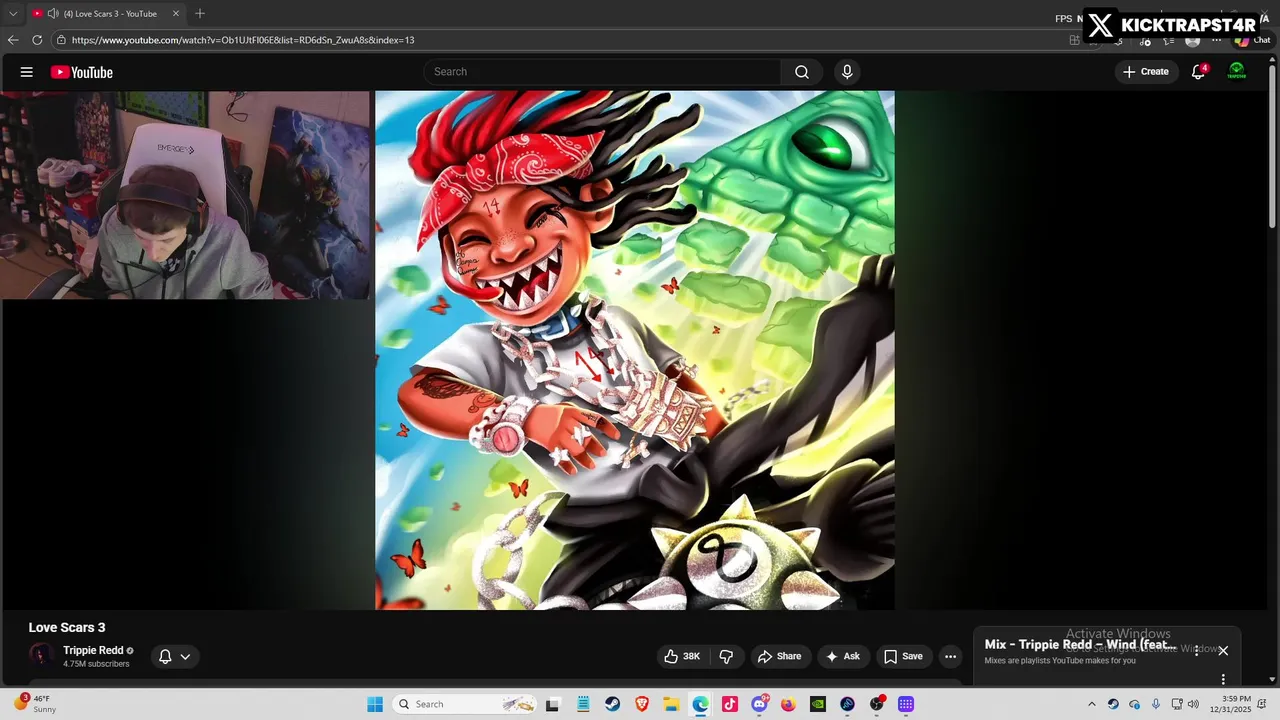Click the search magnifier button
This screenshot has width=1280, height=720.
802,72
